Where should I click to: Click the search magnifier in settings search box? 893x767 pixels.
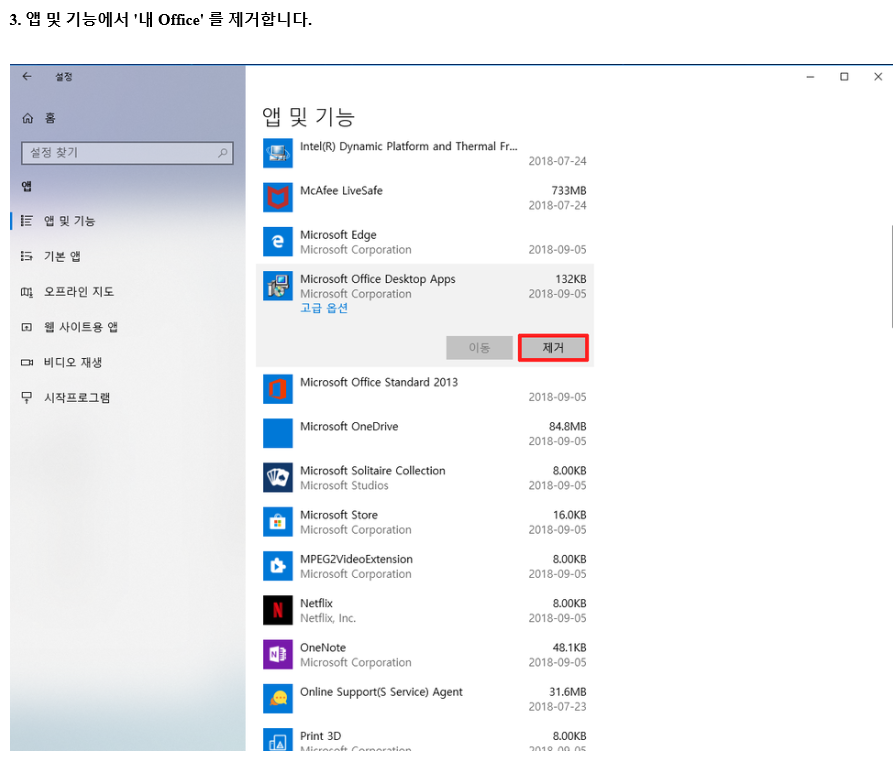point(223,153)
